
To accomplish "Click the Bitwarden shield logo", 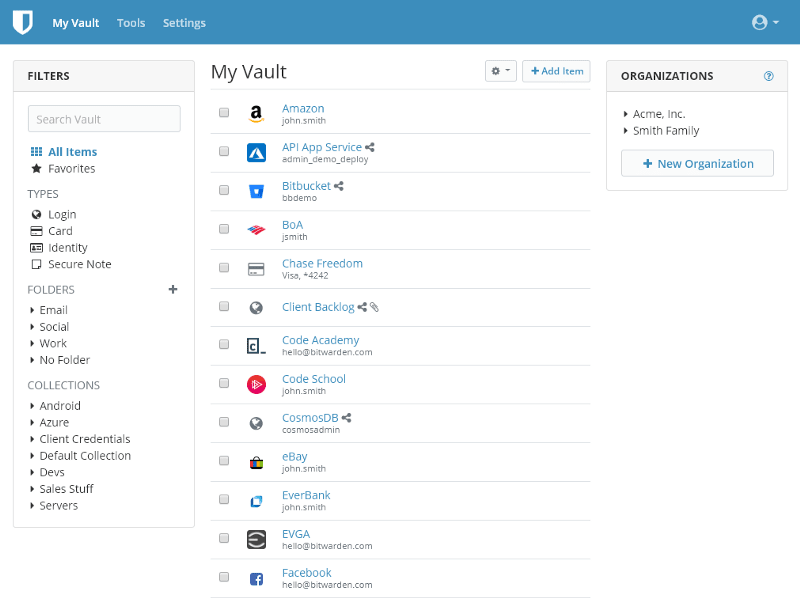I will click(22, 21).
